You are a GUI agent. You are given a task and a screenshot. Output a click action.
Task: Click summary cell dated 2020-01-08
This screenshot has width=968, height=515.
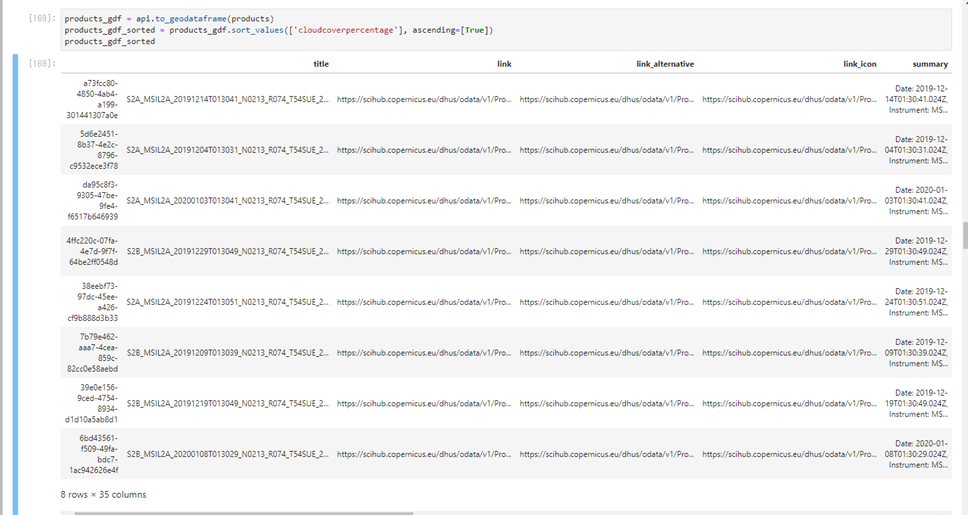[916, 453]
